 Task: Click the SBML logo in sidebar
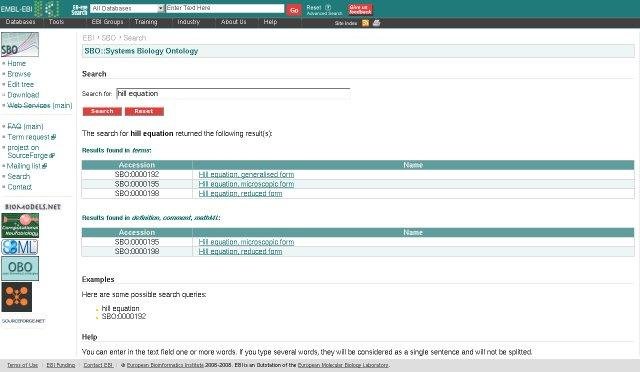tap(20, 247)
